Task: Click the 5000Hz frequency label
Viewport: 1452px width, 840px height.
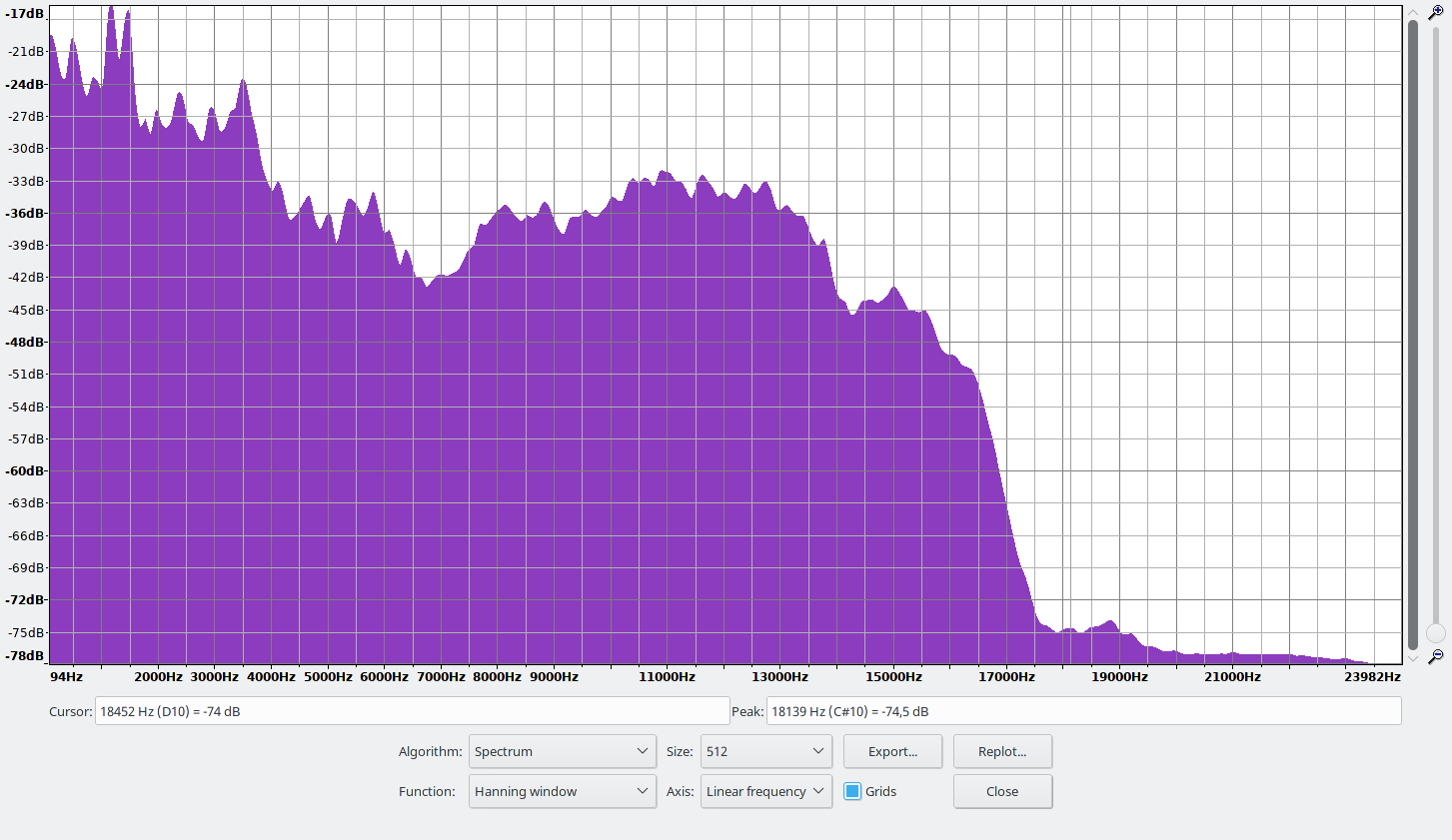Action: click(328, 676)
